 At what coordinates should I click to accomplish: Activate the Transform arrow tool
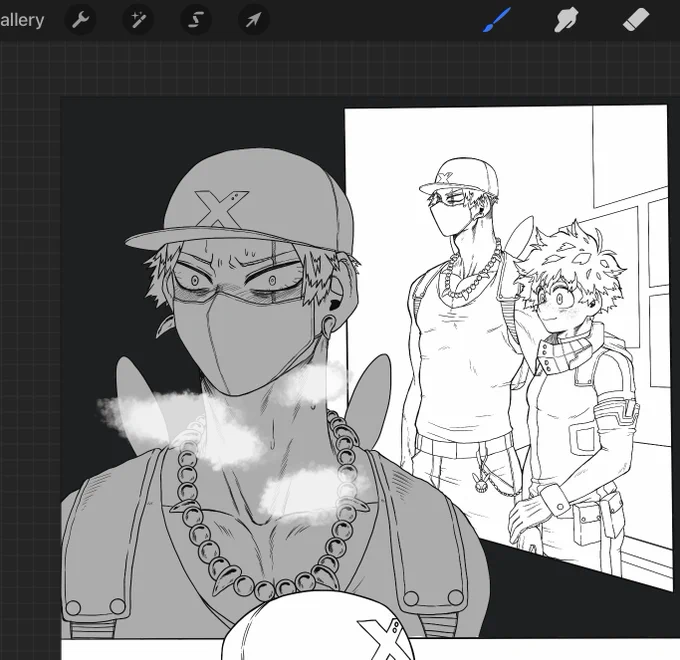(x=254, y=20)
